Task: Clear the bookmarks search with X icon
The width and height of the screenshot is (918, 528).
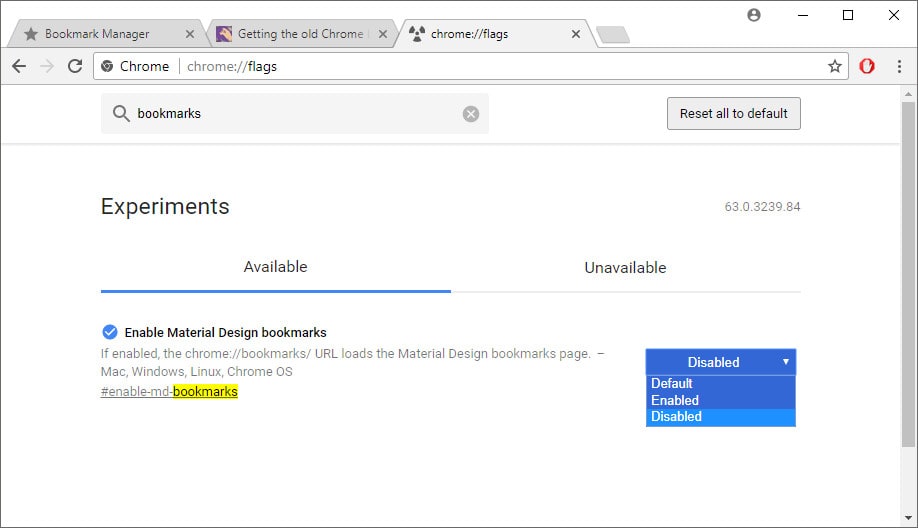Action: [471, 114]
